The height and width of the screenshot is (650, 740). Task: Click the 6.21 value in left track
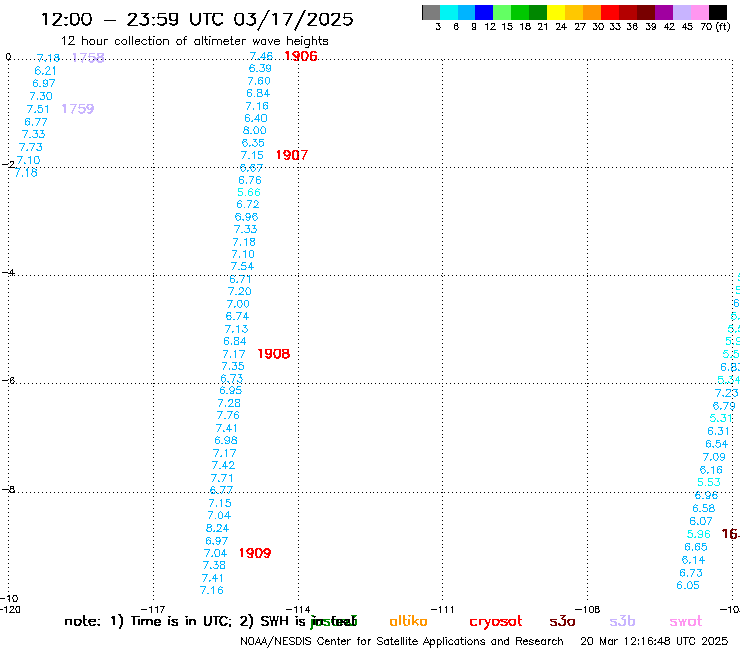45,71
